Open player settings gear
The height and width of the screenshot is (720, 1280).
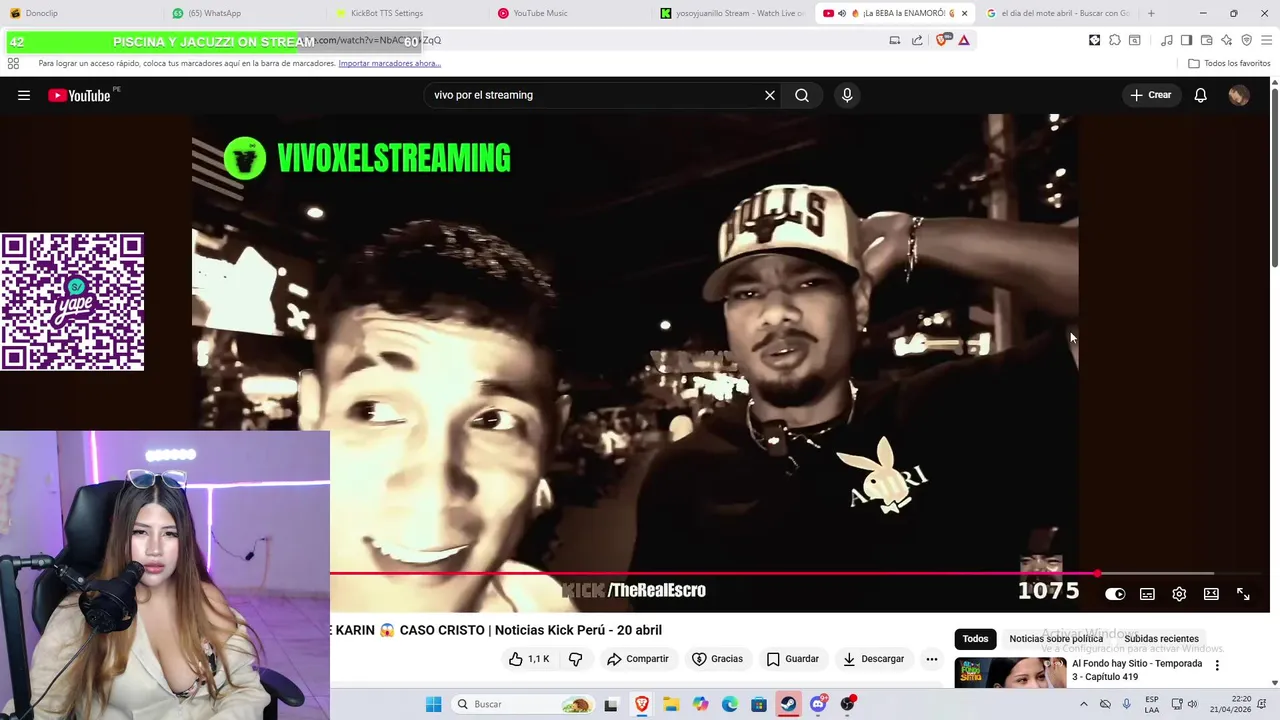coord(1179,594)
